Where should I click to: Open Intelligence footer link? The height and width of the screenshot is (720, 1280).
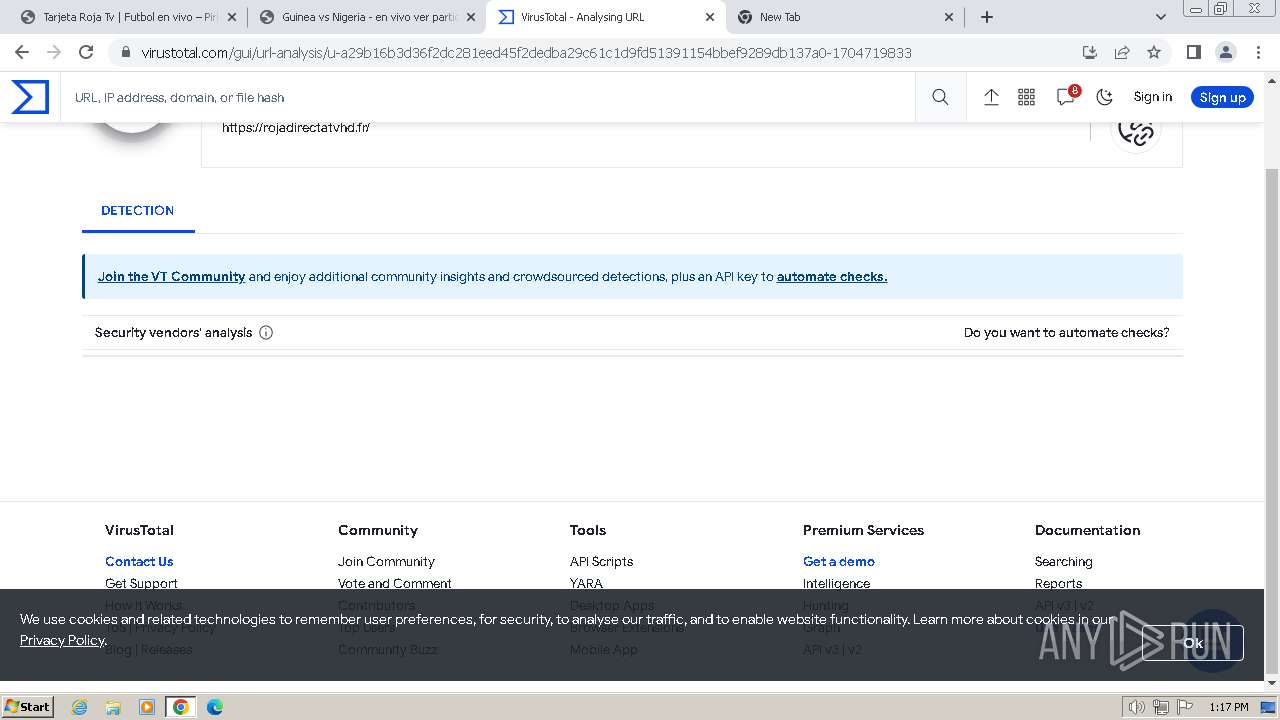click(x=836, y=584)
